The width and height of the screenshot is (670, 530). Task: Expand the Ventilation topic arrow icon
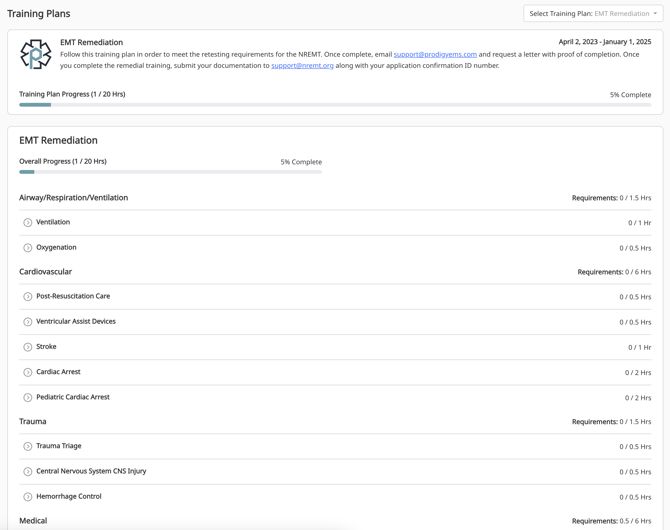(x=27, y=222)
